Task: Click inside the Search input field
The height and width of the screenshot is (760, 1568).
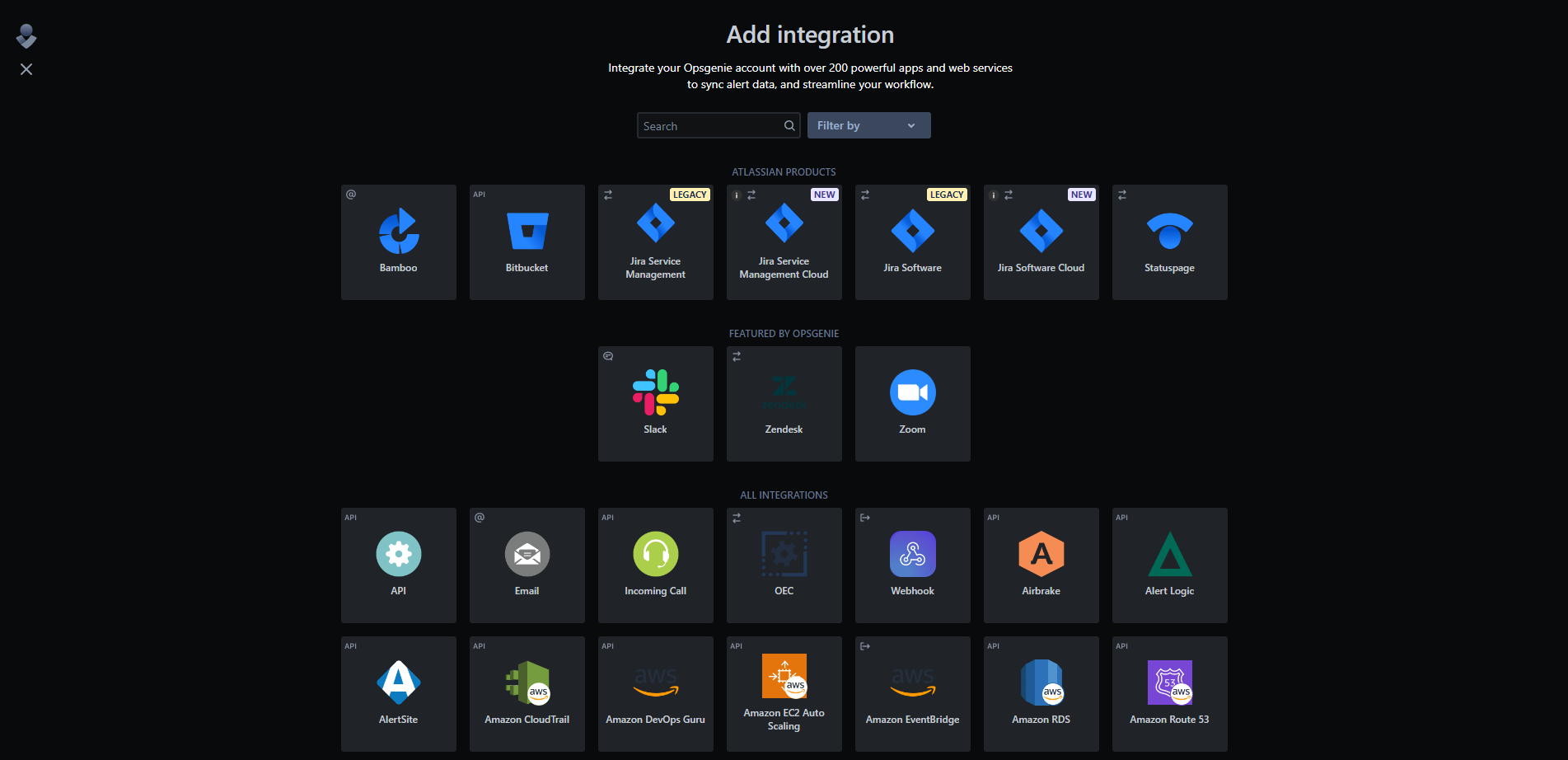Action: point(709,125)
